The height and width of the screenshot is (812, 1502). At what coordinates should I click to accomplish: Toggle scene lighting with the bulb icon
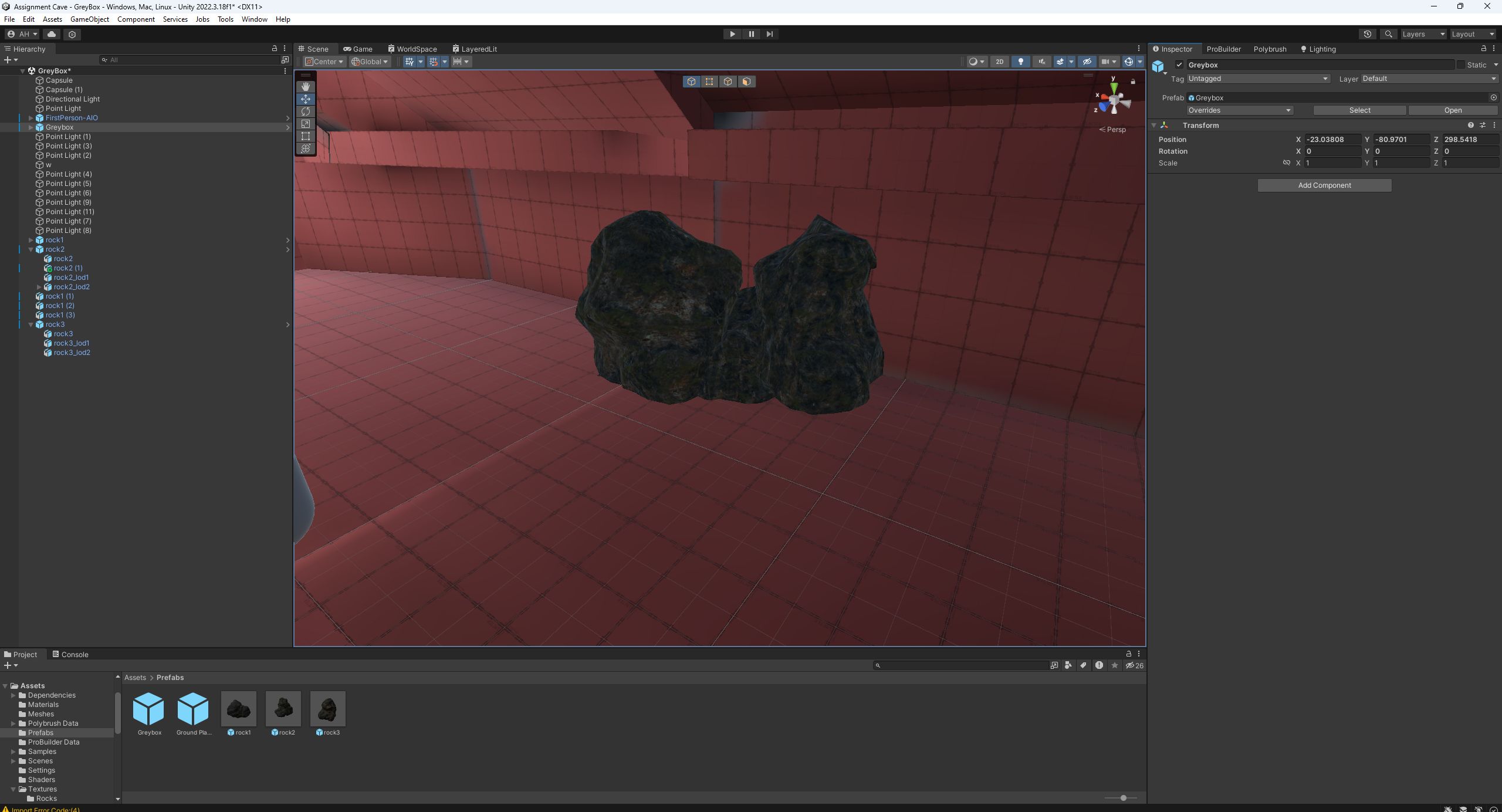click(1021, 62)
